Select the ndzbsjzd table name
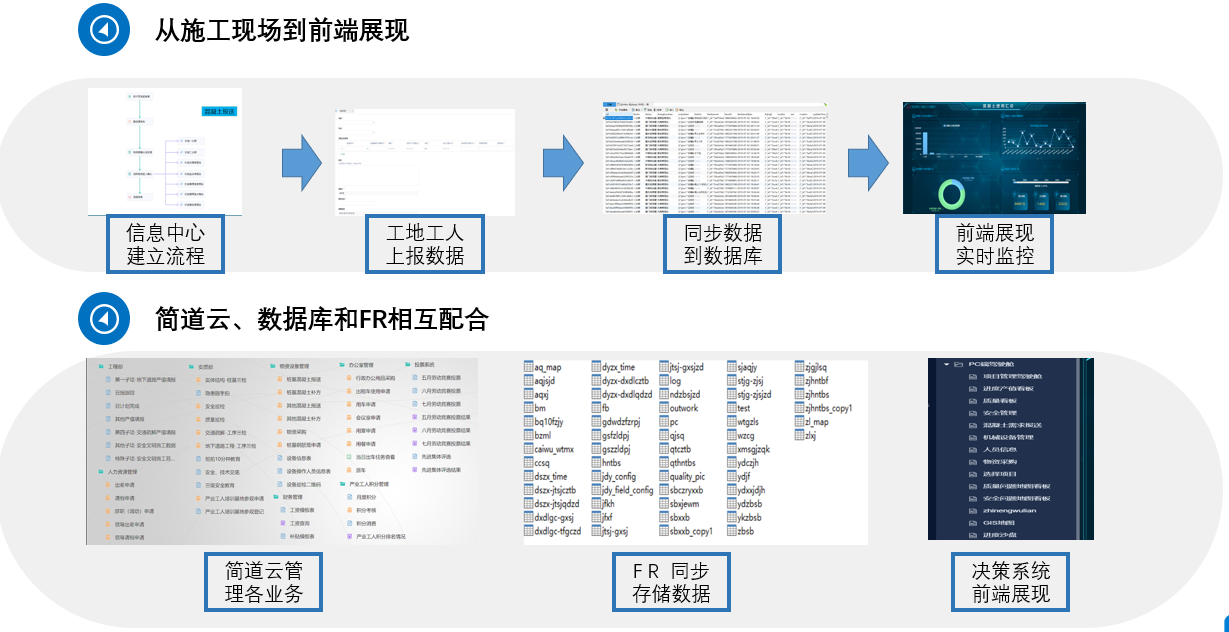1229x632 pixels. tap(685, 395)
